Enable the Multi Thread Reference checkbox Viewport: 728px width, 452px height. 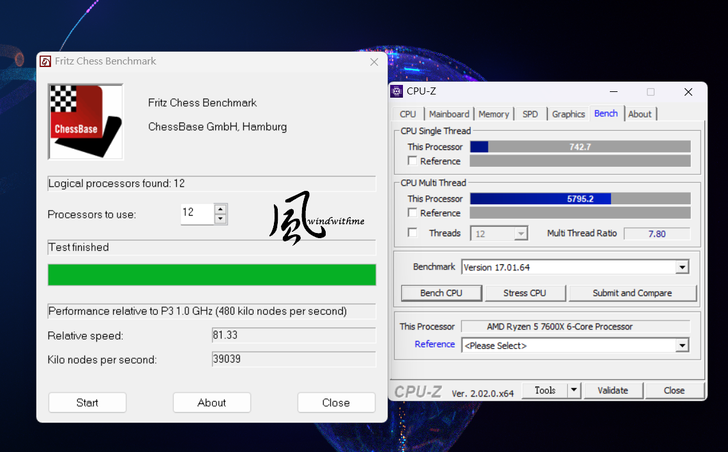[x=412, y=213]
